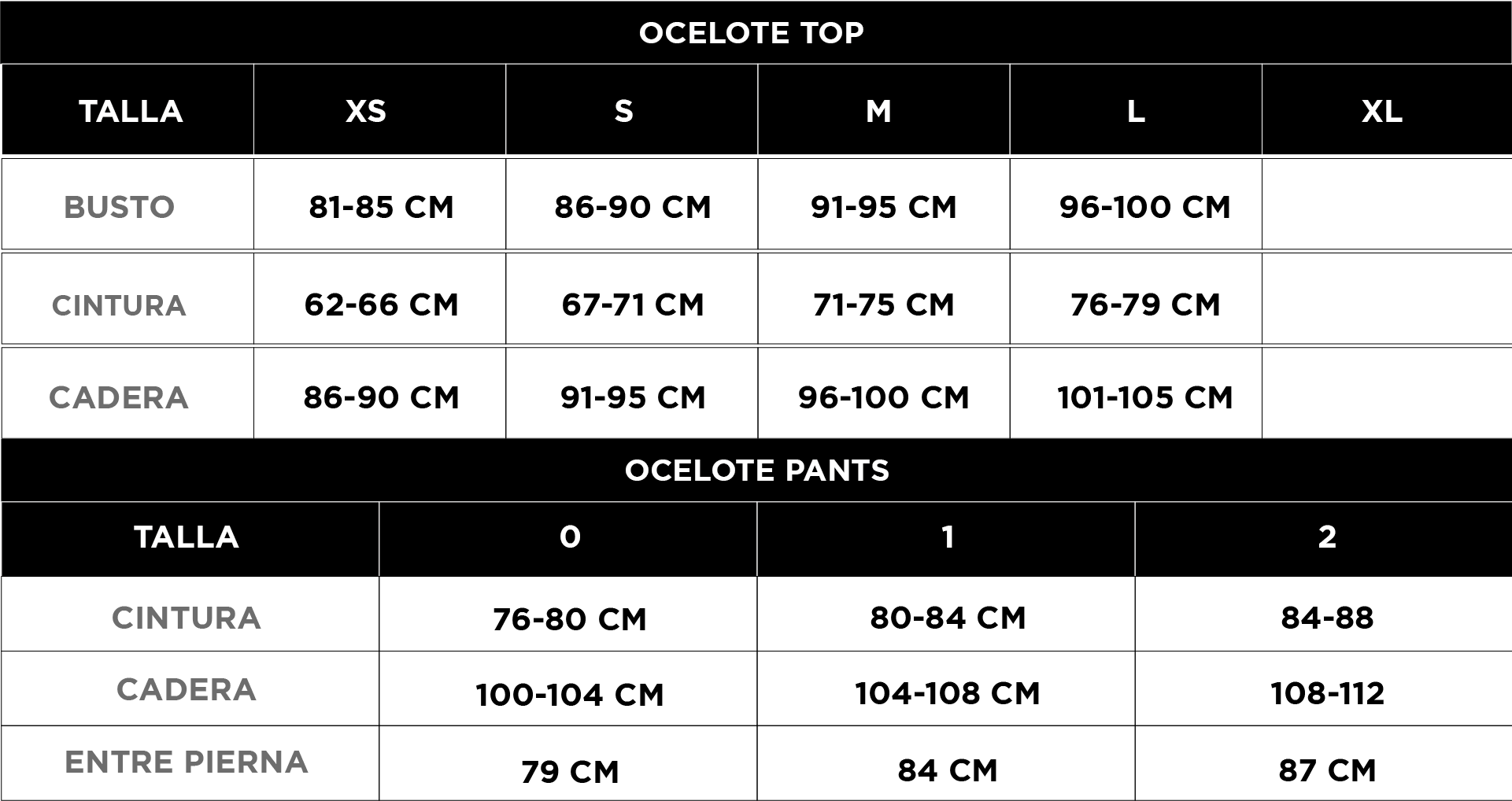
Task: Click the OCELOTE TOP title bar
Action: tap(751, 33)
